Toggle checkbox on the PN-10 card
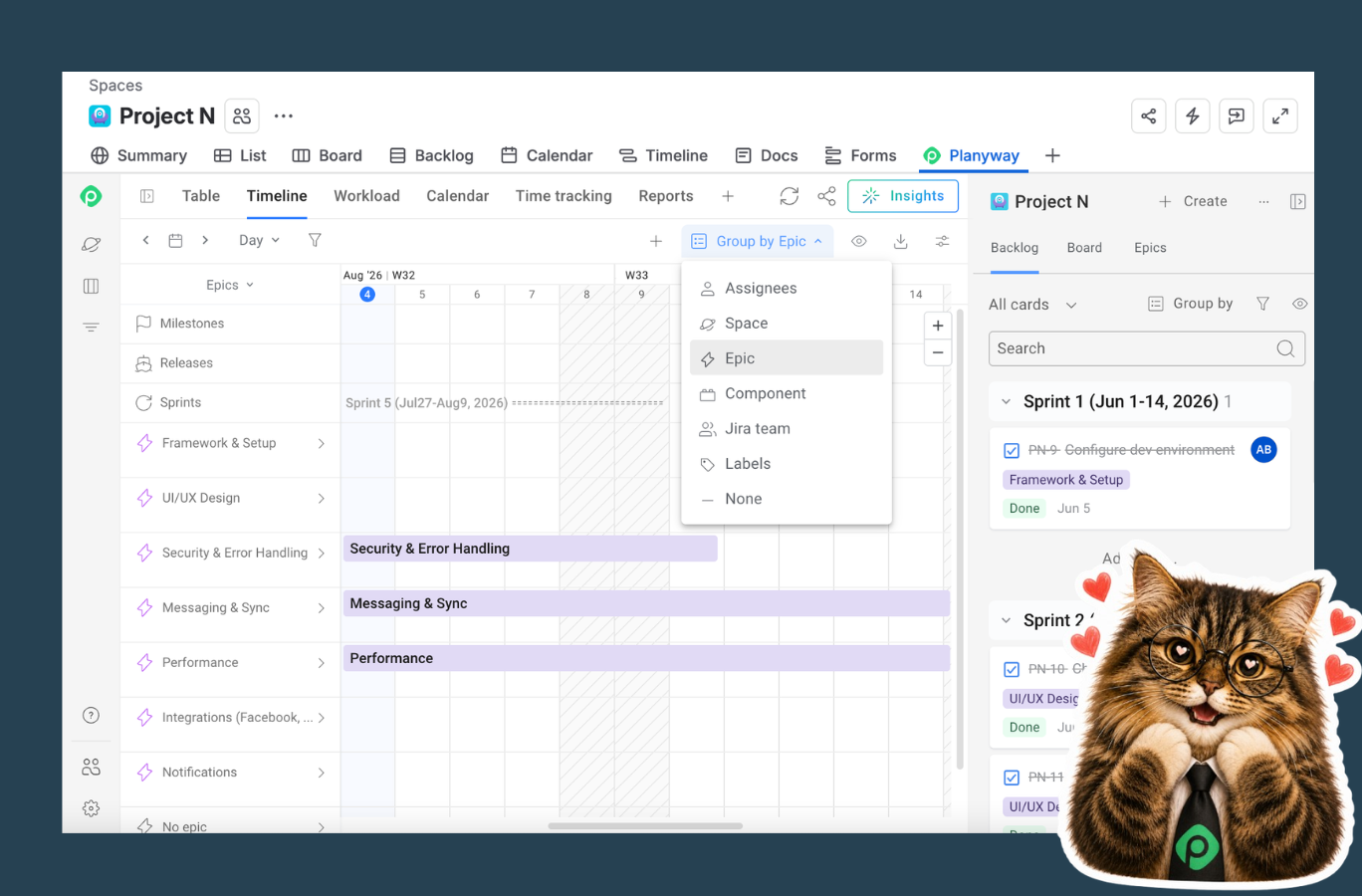 click(1012, 669)
